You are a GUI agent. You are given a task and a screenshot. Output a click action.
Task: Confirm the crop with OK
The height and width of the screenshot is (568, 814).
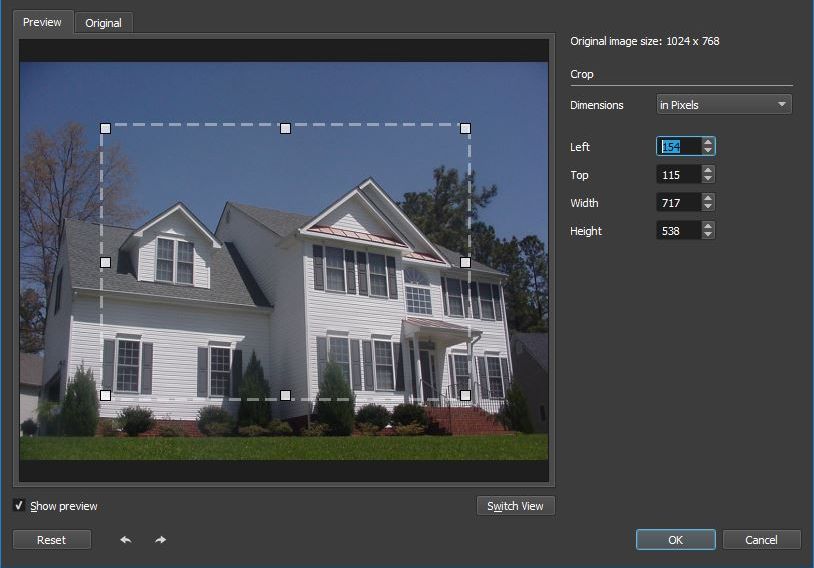click(675, 540)
